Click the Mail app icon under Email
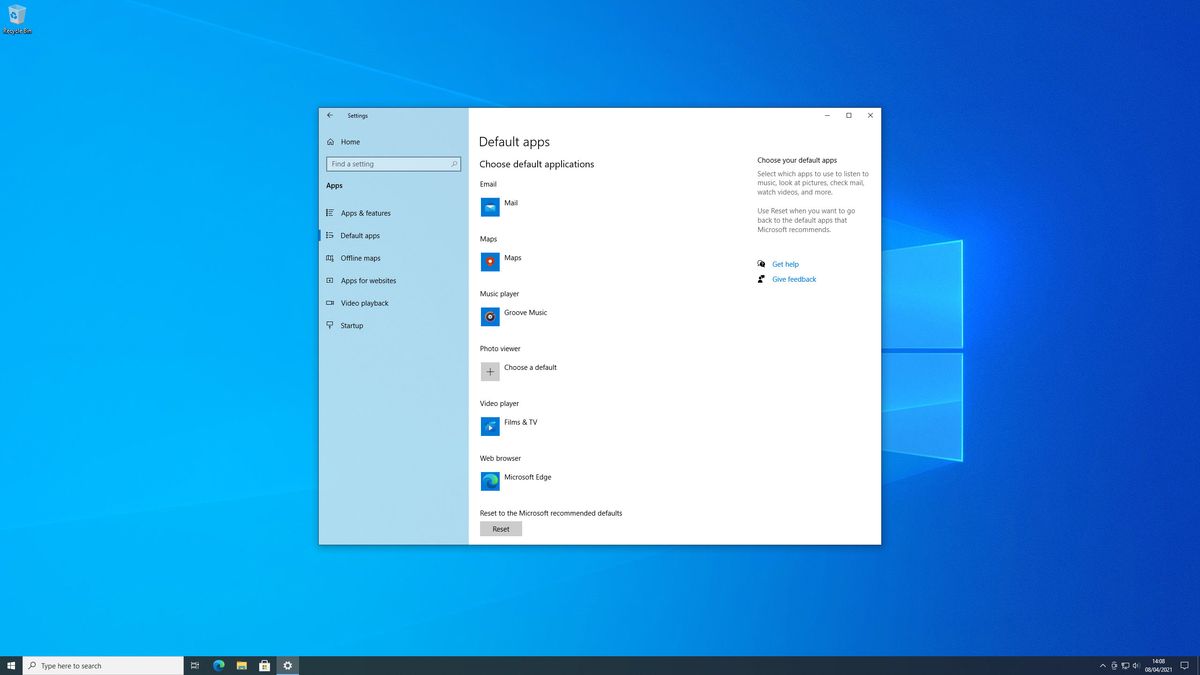 pyautogui.click(x=490, y=207)
